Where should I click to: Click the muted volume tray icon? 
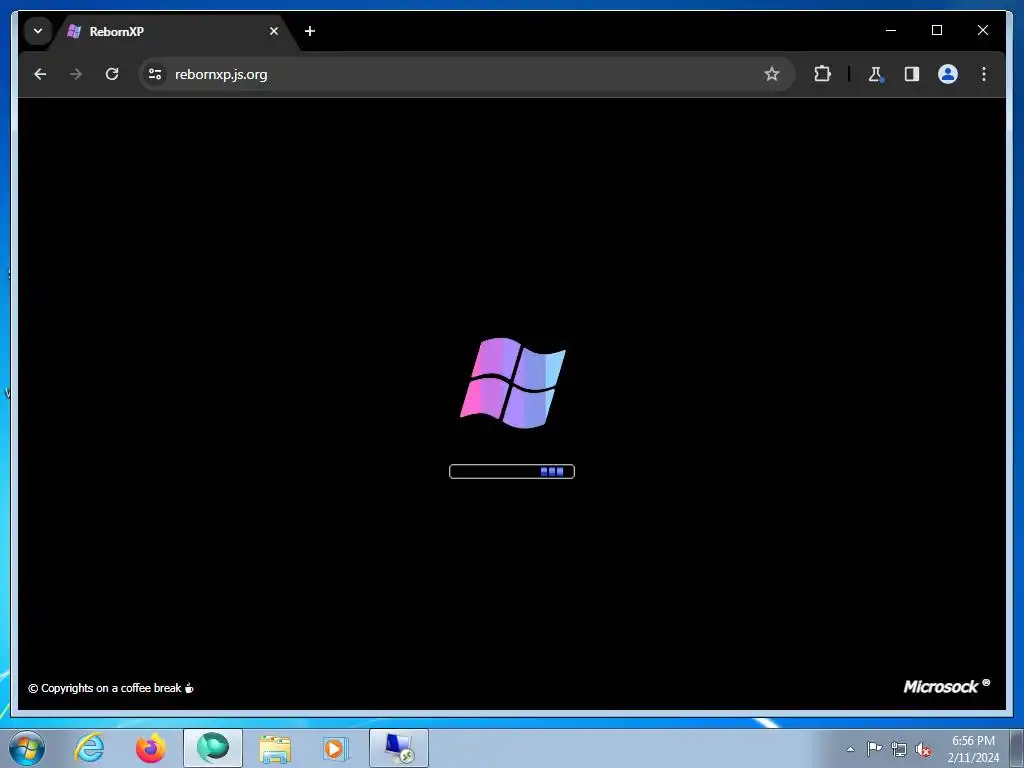[x=923, y=749]
